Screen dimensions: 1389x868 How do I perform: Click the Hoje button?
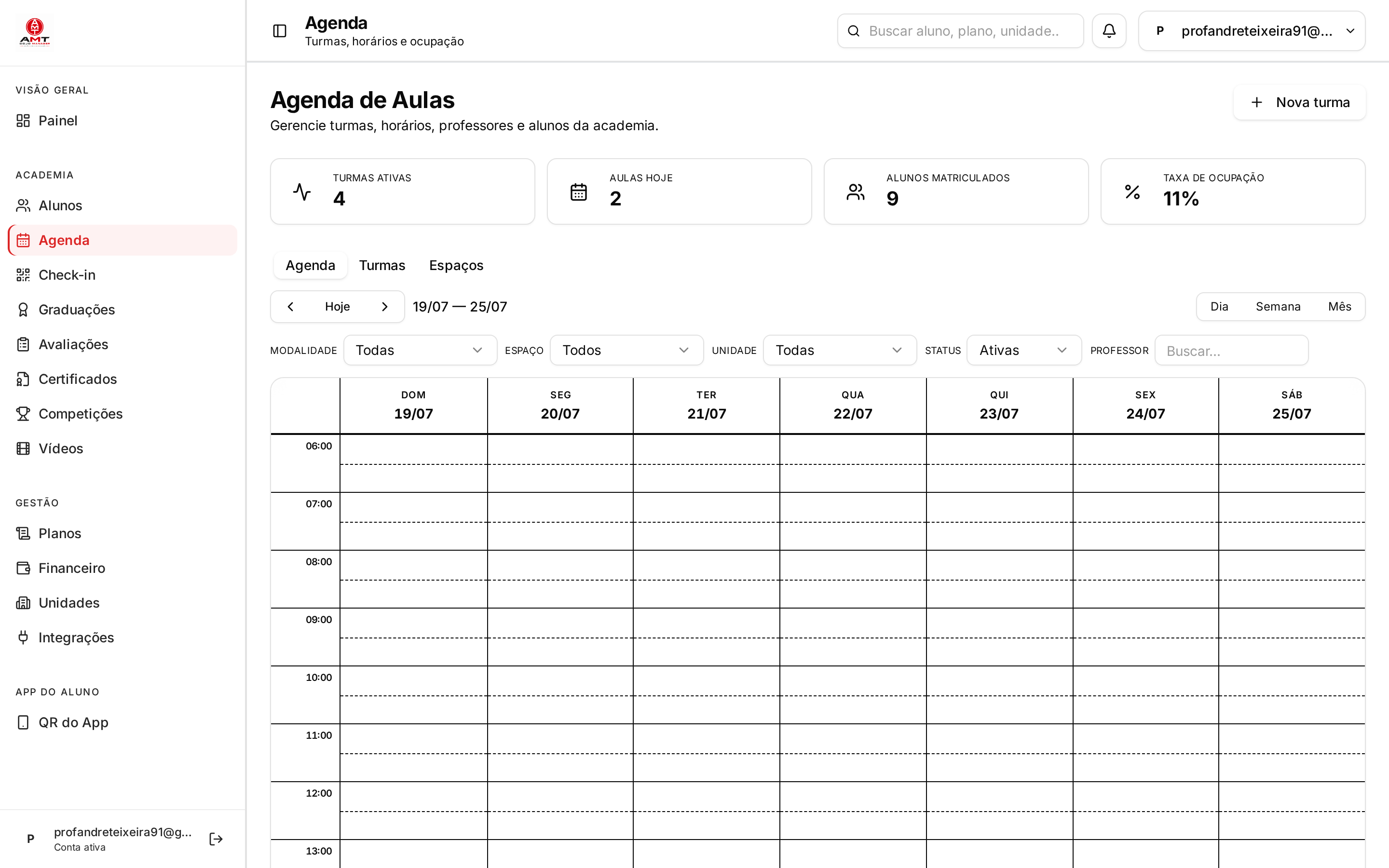point(338,307)
